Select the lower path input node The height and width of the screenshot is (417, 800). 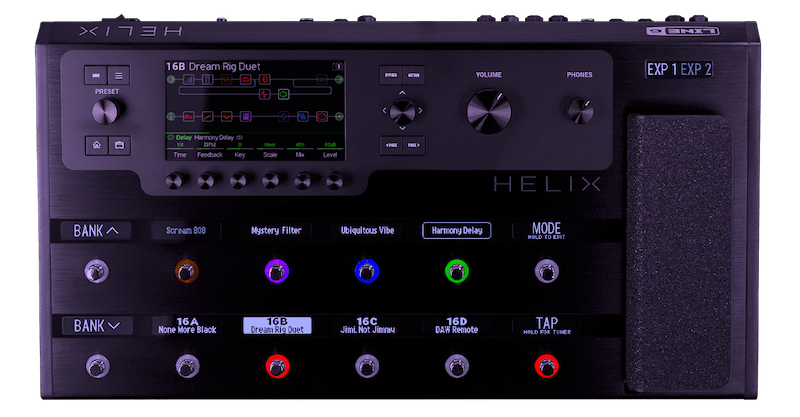click(171, 117)
